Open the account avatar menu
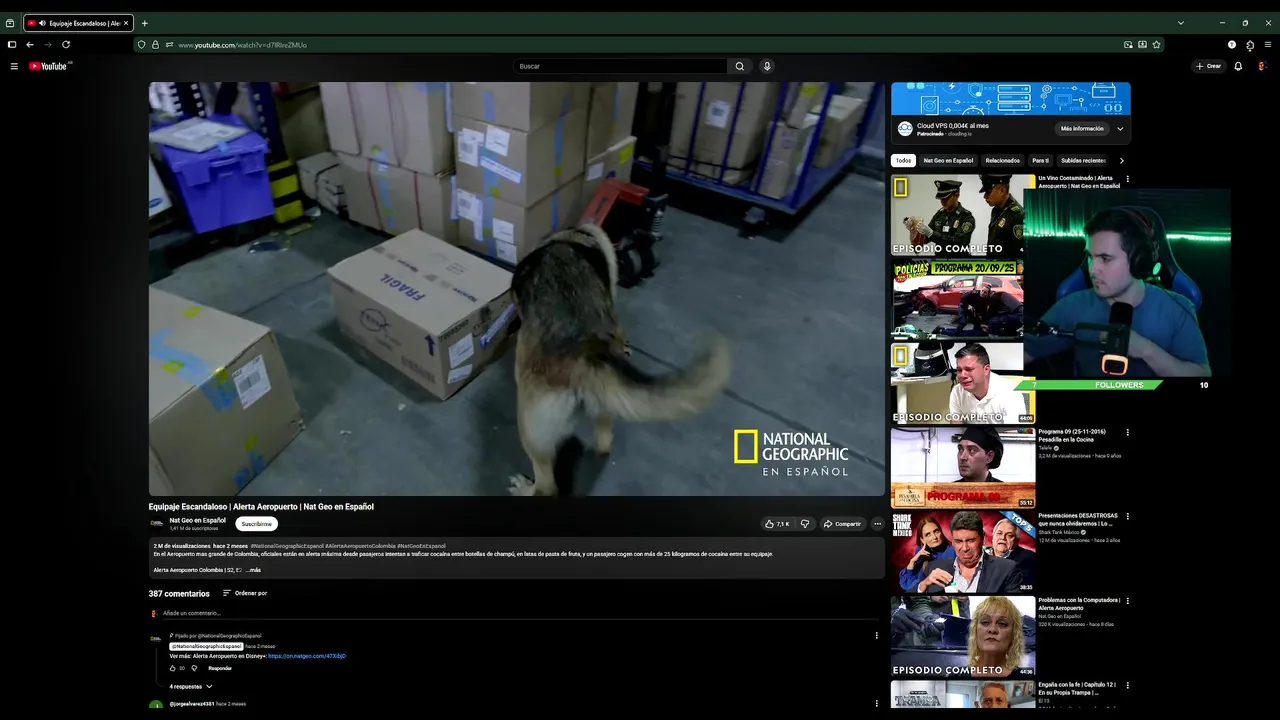 coord(1262,66)
